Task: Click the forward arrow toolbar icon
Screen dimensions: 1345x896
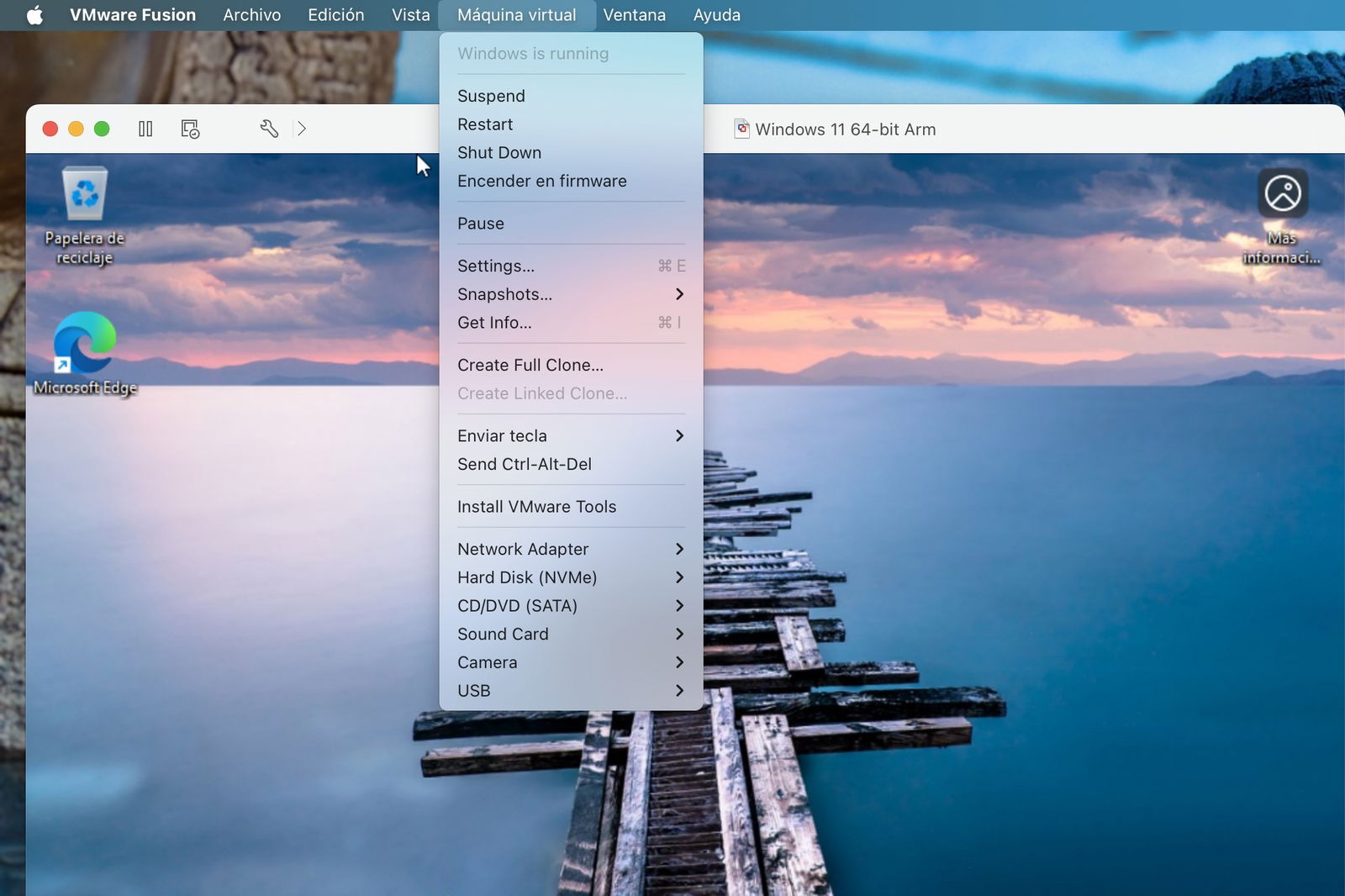Action: [301, 129]
